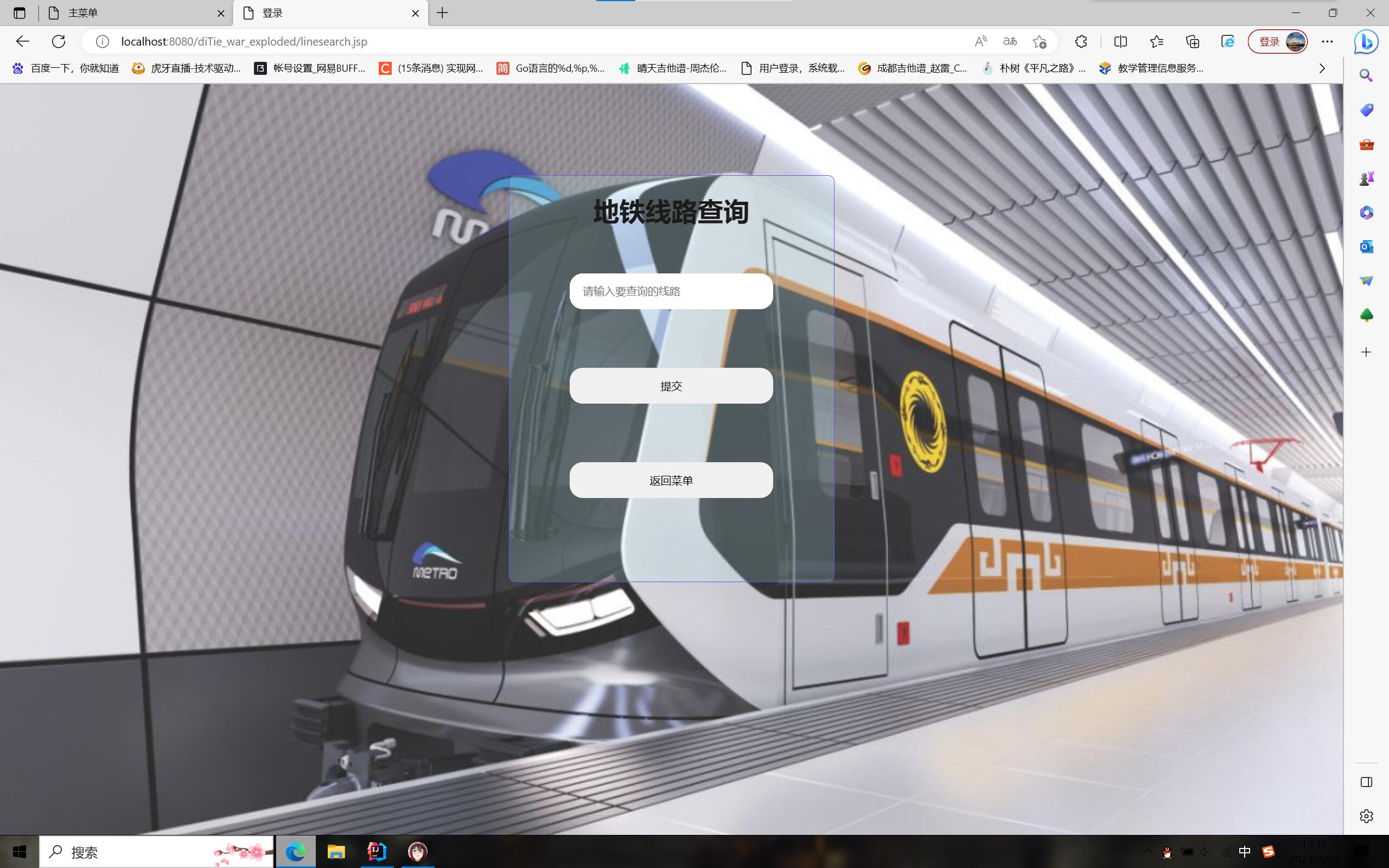Add this page to favorites star icon
The width and height of the screenshot is (1389, 868).
pos(1040,41)
